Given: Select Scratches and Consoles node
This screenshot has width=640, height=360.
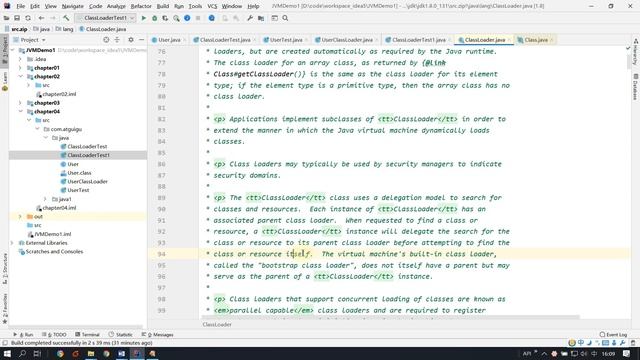Looking at the screenshot, I should pyautogui.click(x=54, y=252).
